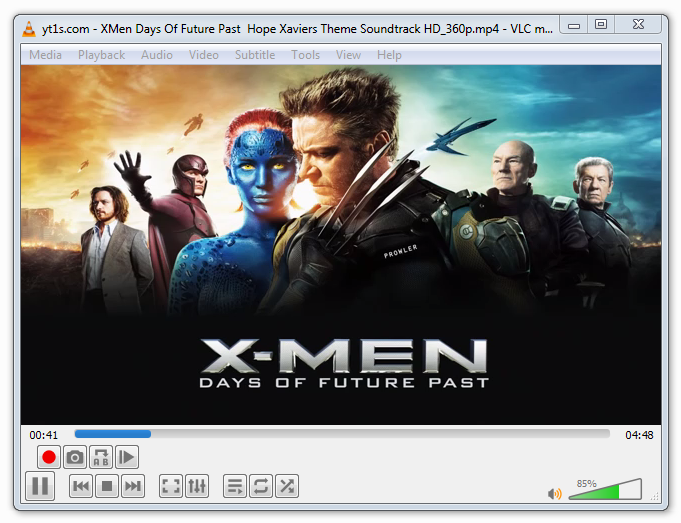Mute audio via speaker icon

coord(555,493)
